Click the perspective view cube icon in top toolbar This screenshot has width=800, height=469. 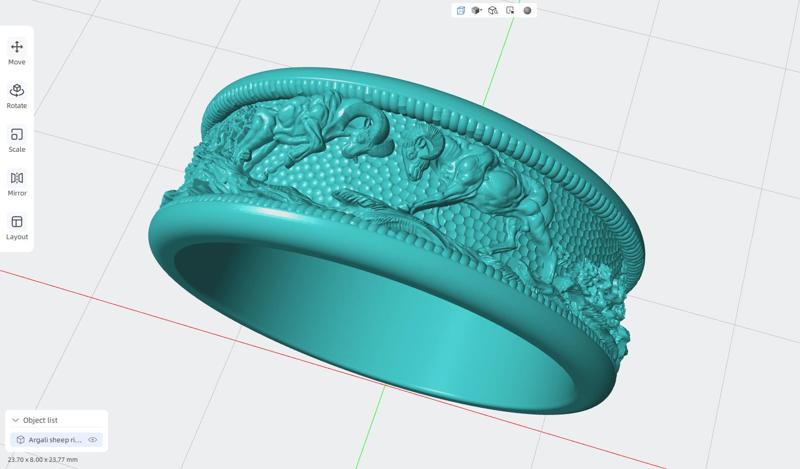tap(461, 10)
